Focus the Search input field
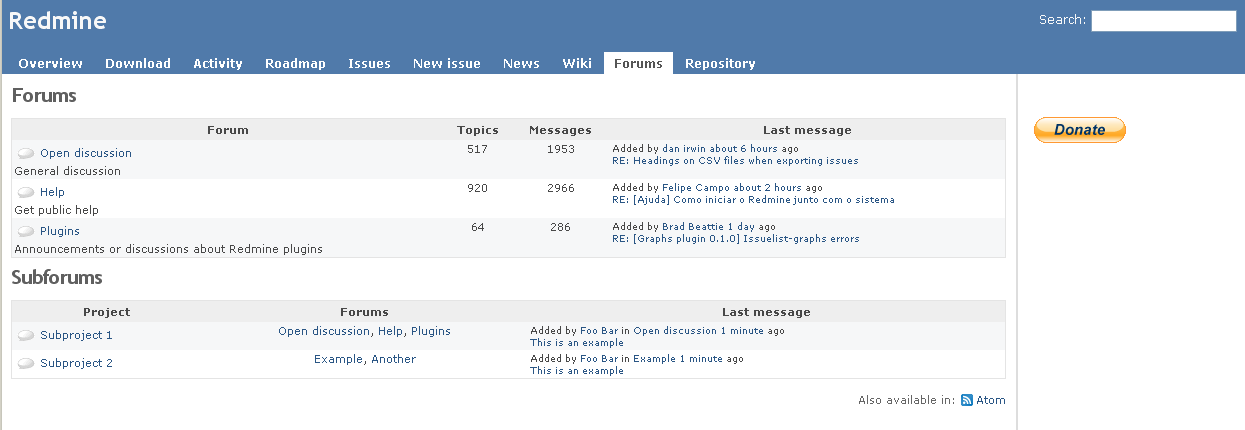The image size is (1245, 430). click(x=1164, y=21)
